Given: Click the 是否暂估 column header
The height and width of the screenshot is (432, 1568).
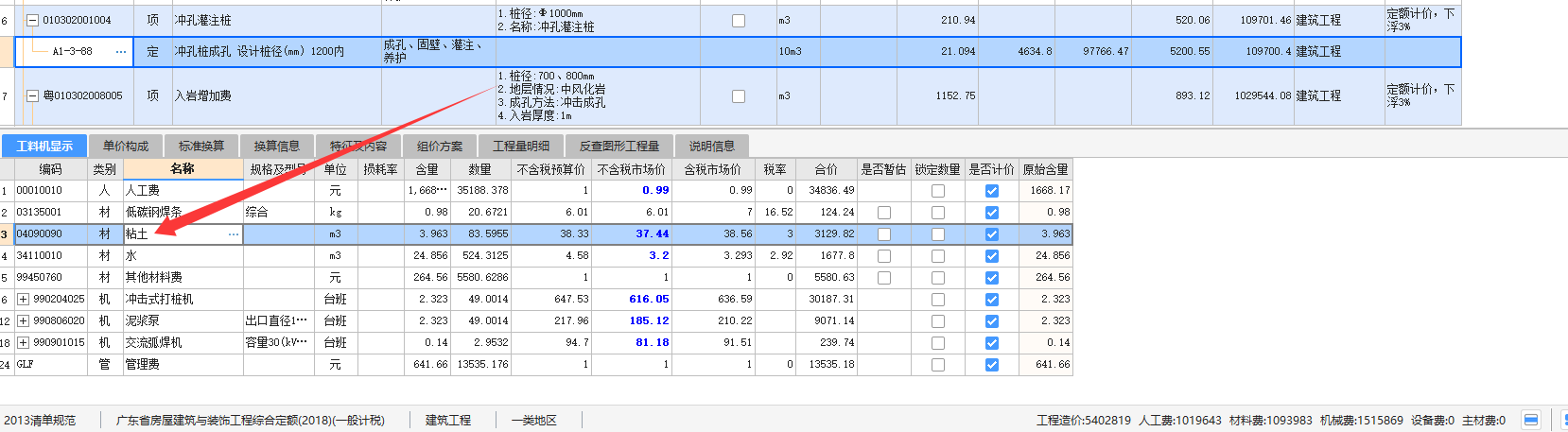Looking at the screenshot, I should click(x=883, y=169).
